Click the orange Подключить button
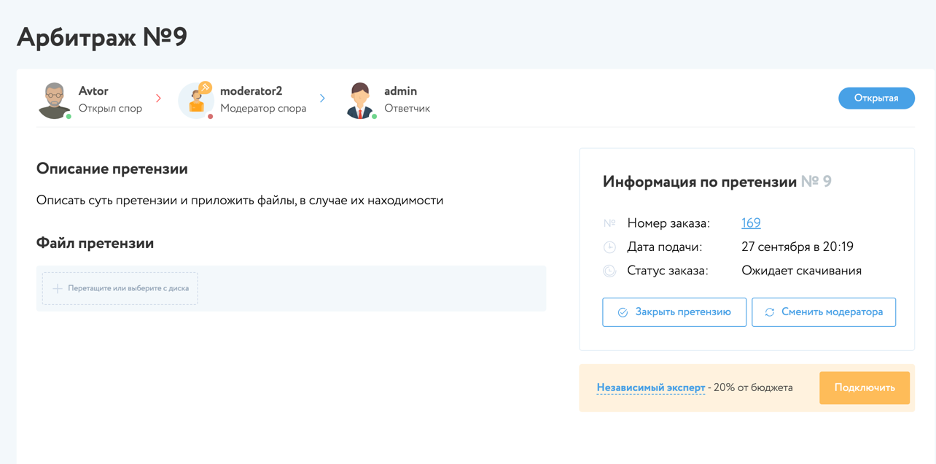The width and height of the screenshot is (936, 464). [x=864, y=388]
